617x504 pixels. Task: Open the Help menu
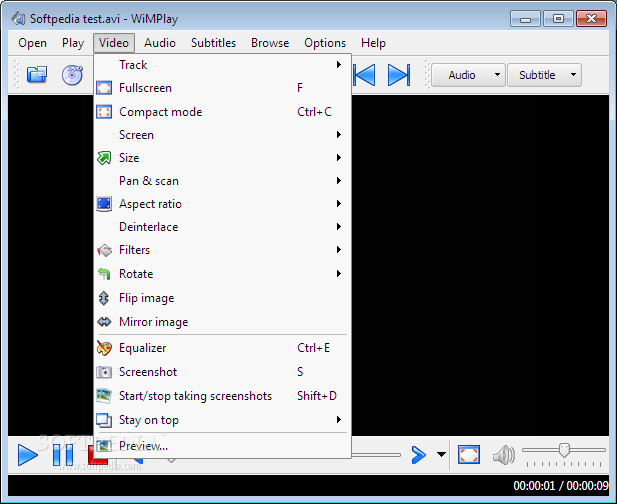click(373, 43)
